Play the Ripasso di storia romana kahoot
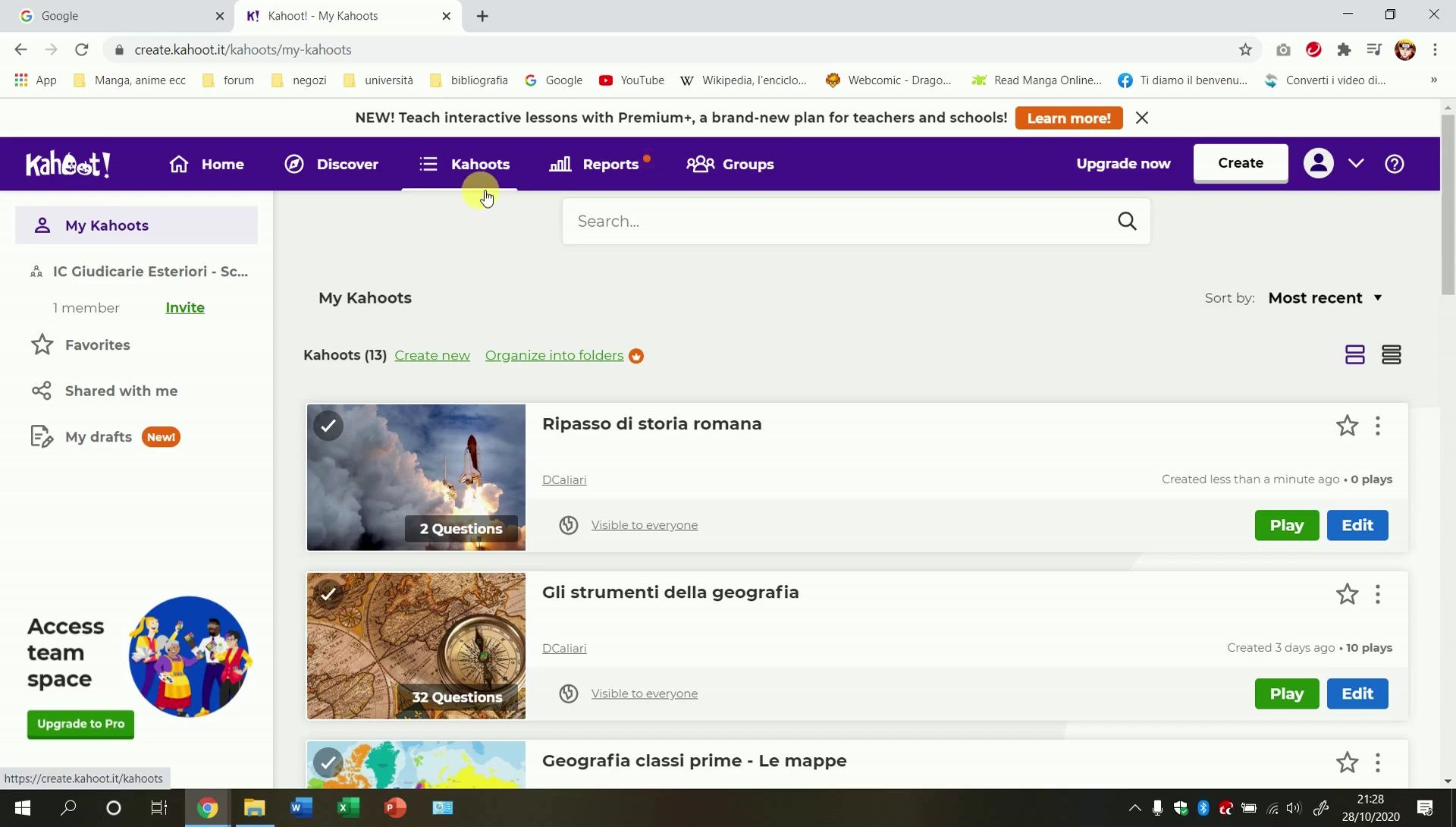Screen dimensions: 1456x827 click(1286, 525)
